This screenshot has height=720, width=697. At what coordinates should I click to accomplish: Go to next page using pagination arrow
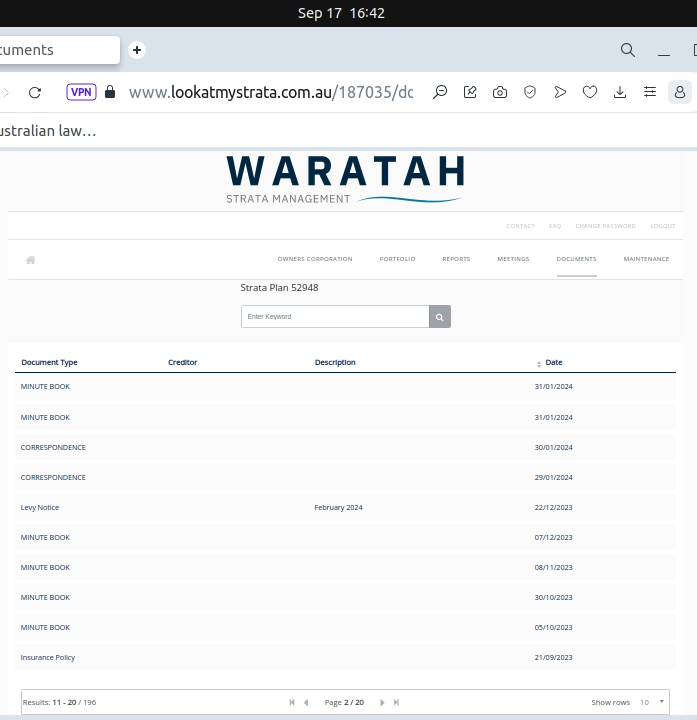[382, 703]
